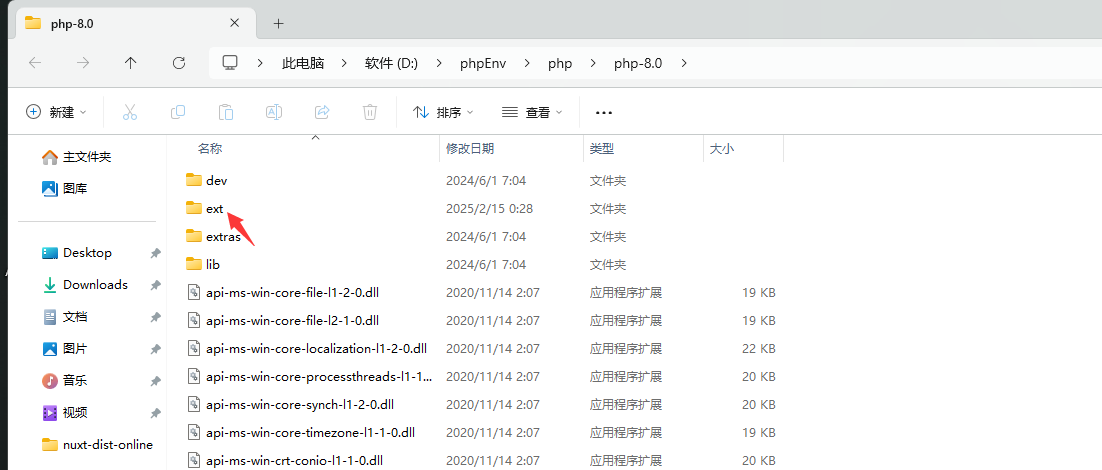Sort by 修改日期 column header
The image size is (1102, 470).
[x=470, y=148]
